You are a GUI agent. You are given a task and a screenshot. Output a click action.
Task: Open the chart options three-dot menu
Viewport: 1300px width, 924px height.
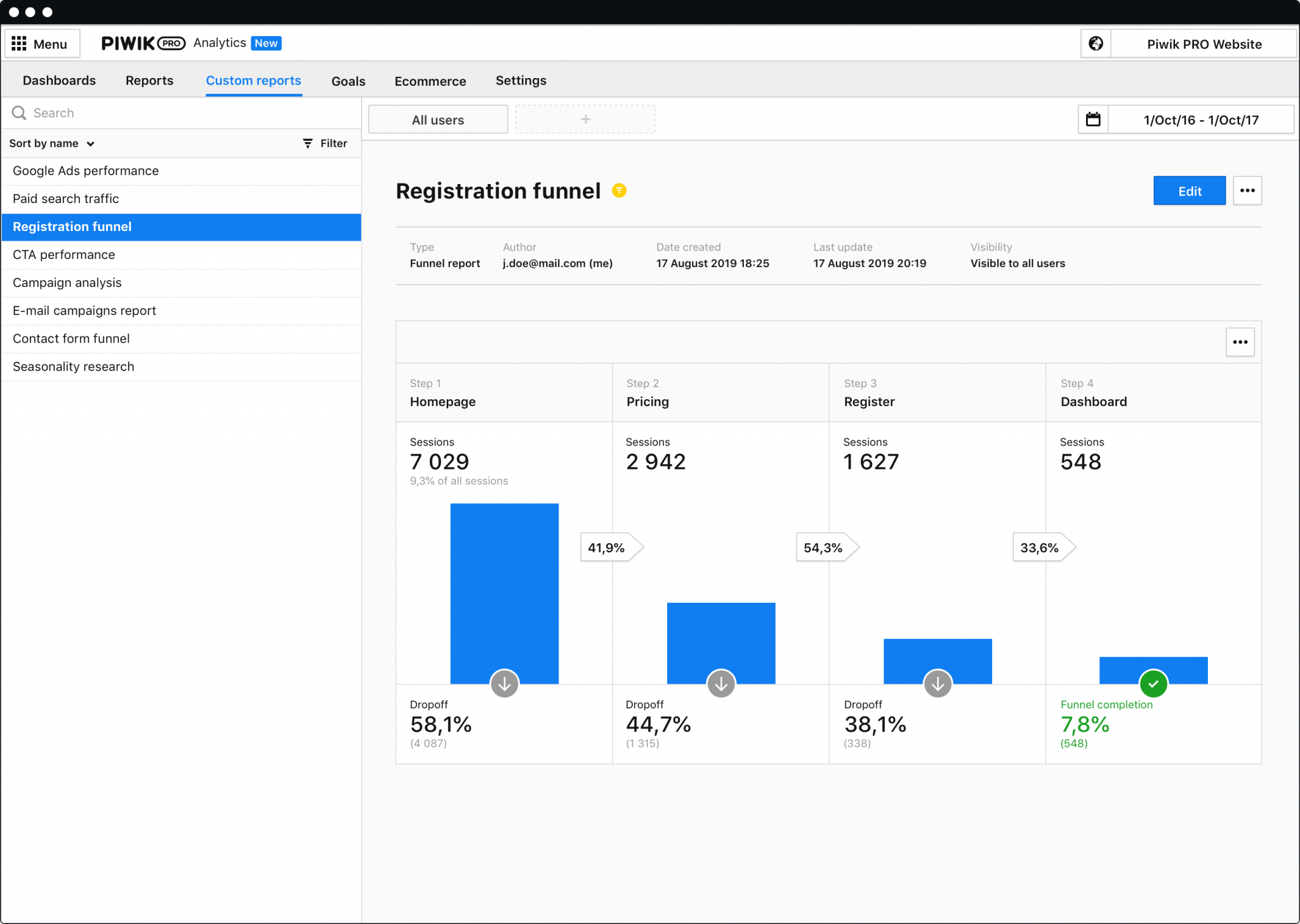1240,341
